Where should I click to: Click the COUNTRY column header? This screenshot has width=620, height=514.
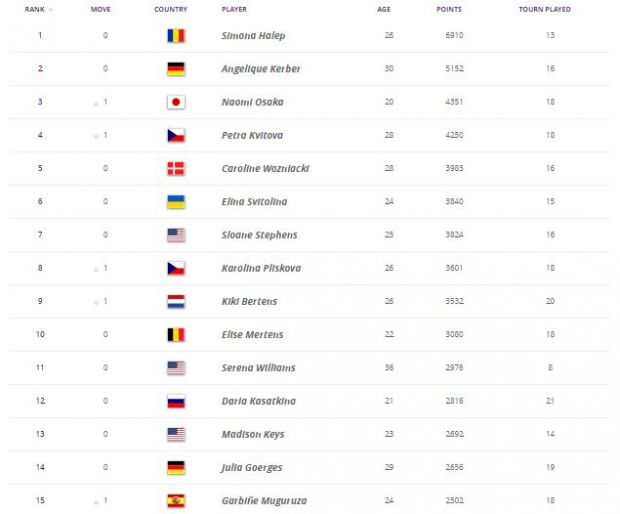170,9
